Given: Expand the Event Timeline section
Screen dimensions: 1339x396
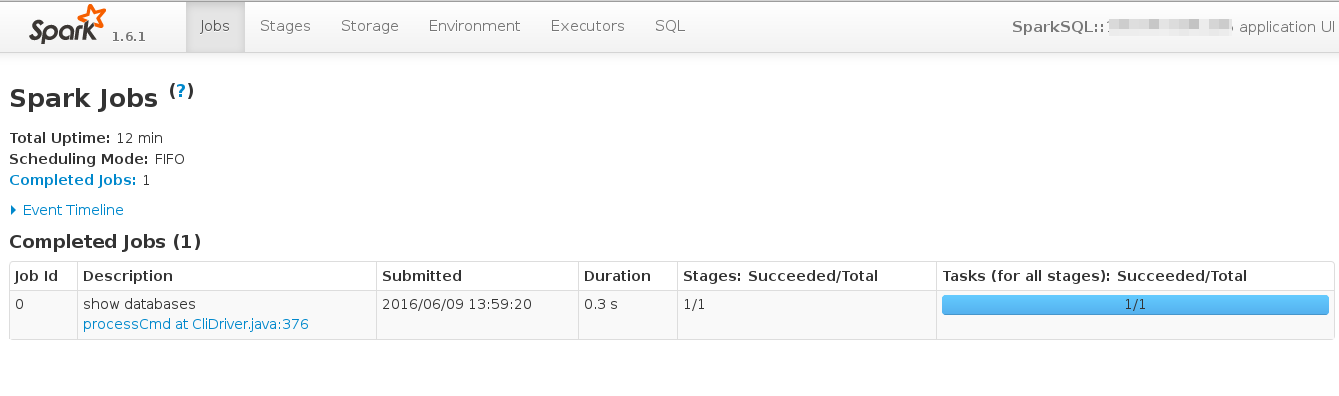Looking at the screenshot, I should pyautogui.click(x=66, y=210).
